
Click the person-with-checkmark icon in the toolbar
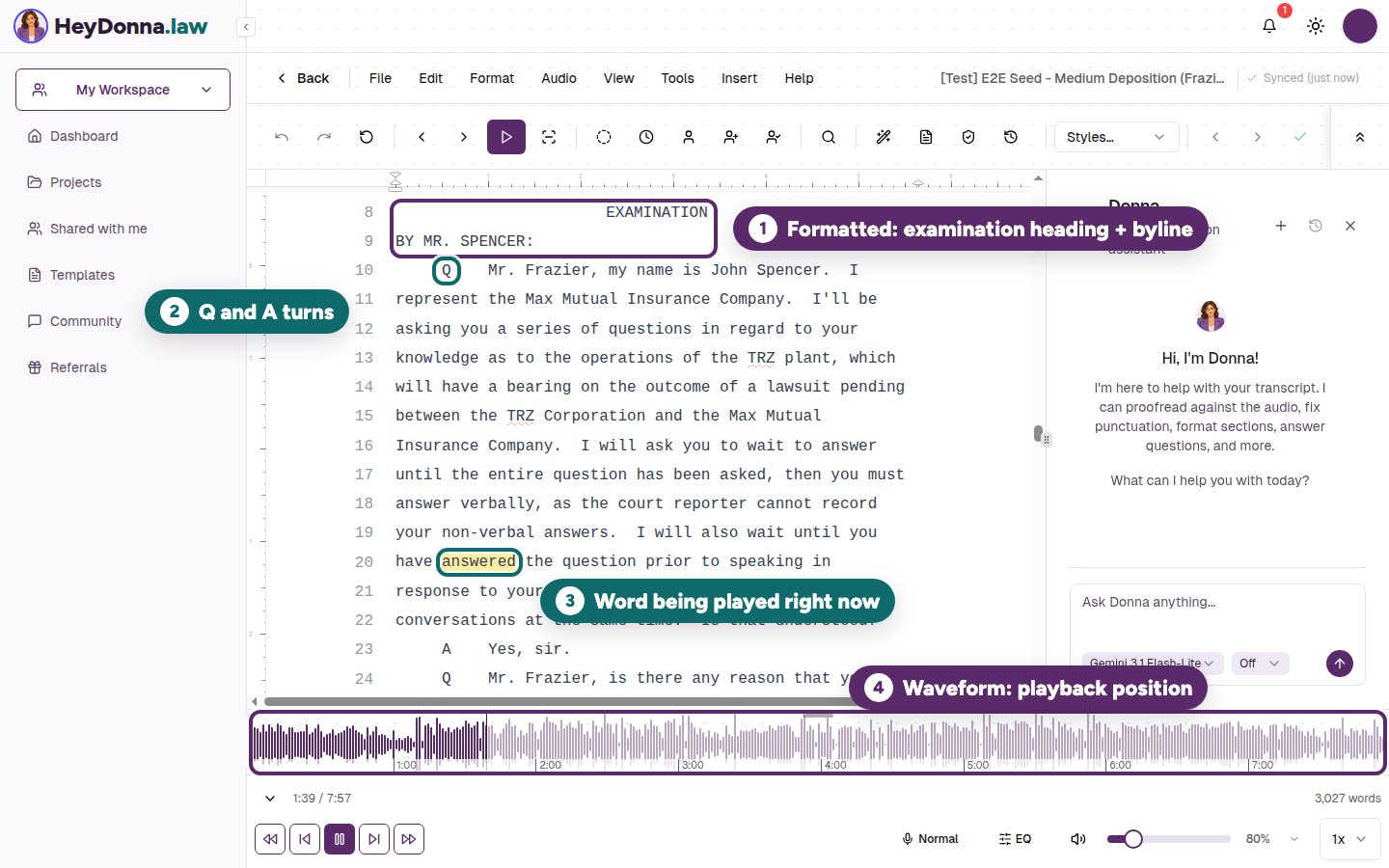(x=774, y=137)
